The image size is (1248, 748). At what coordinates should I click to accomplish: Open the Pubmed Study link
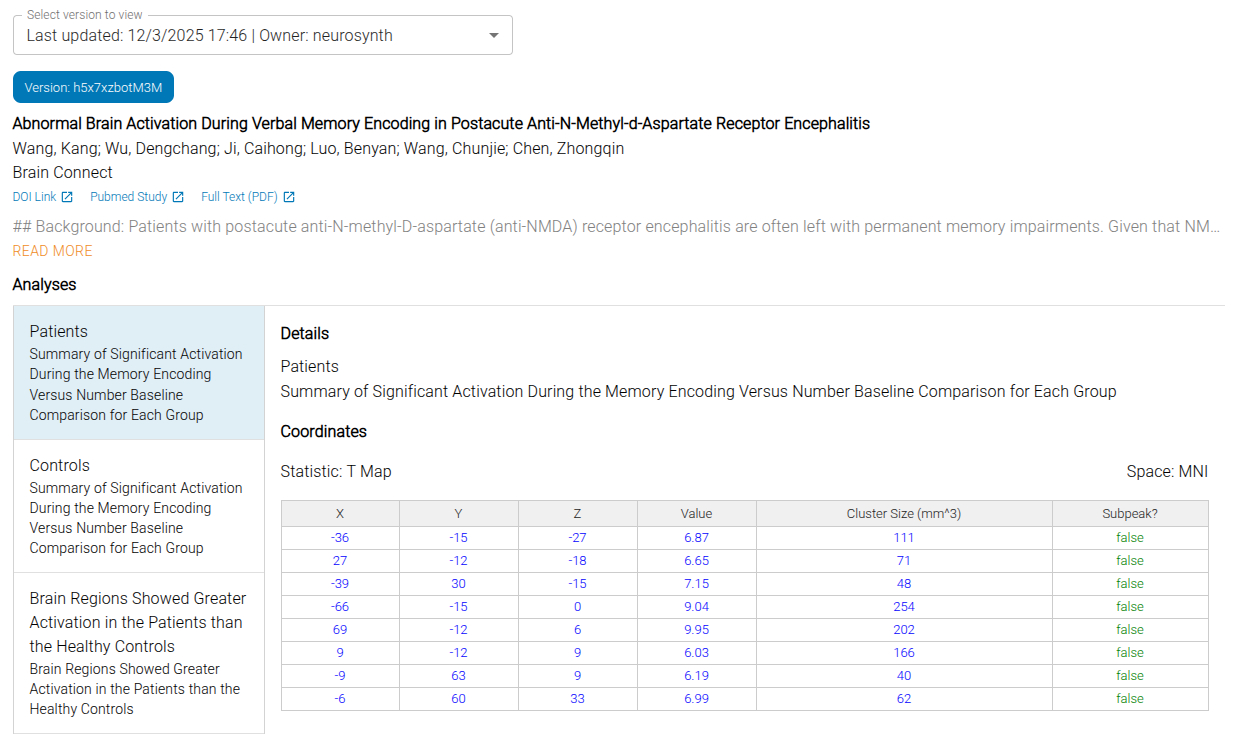click(x=129, y=197)
